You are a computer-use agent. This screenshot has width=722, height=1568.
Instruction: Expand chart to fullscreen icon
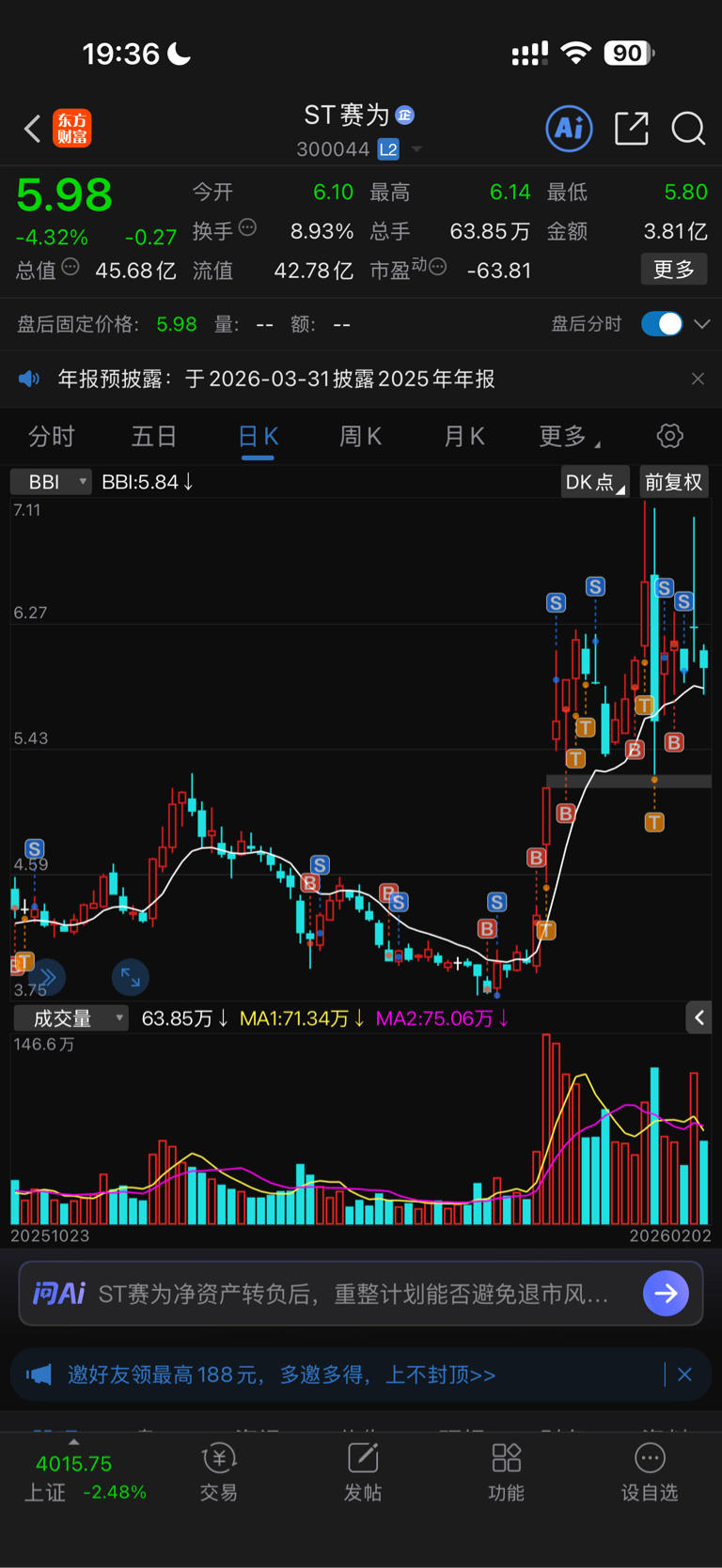pyautogui.click(x=131, y=978)
